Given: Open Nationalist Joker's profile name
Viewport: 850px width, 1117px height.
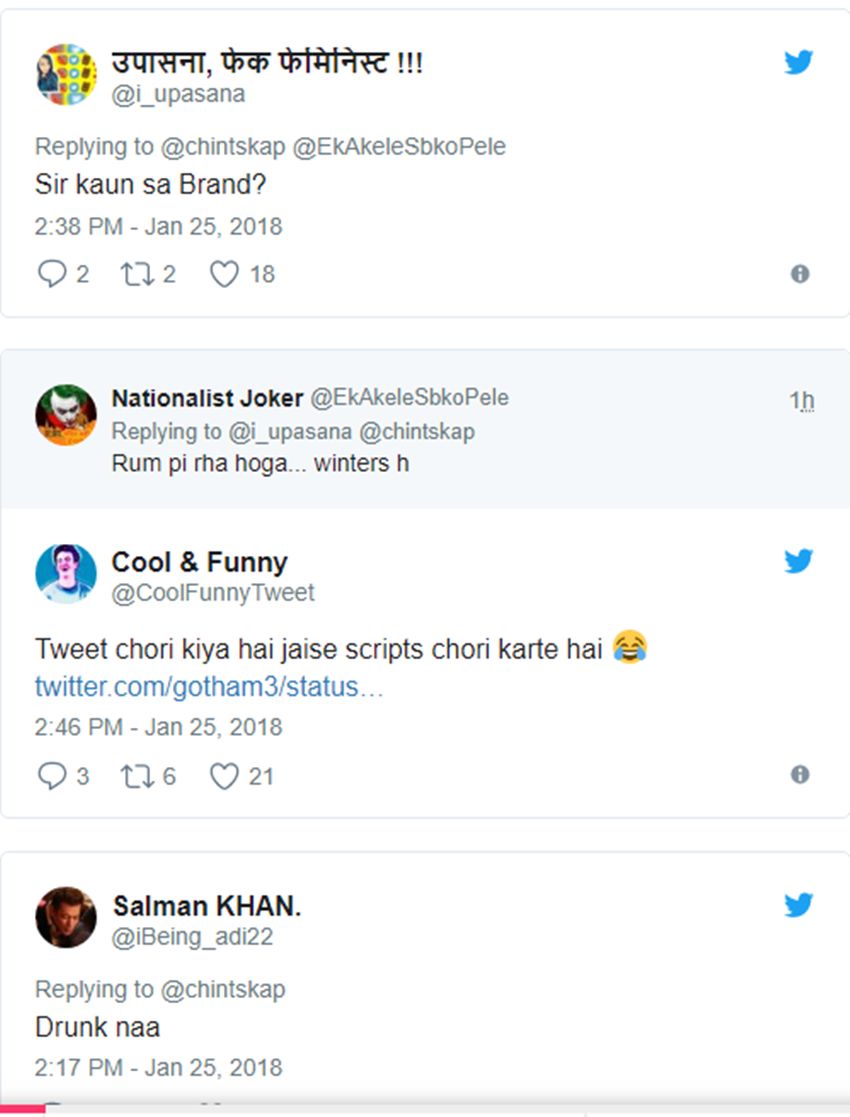Looking at the screenshot, I should pos(207,398).
